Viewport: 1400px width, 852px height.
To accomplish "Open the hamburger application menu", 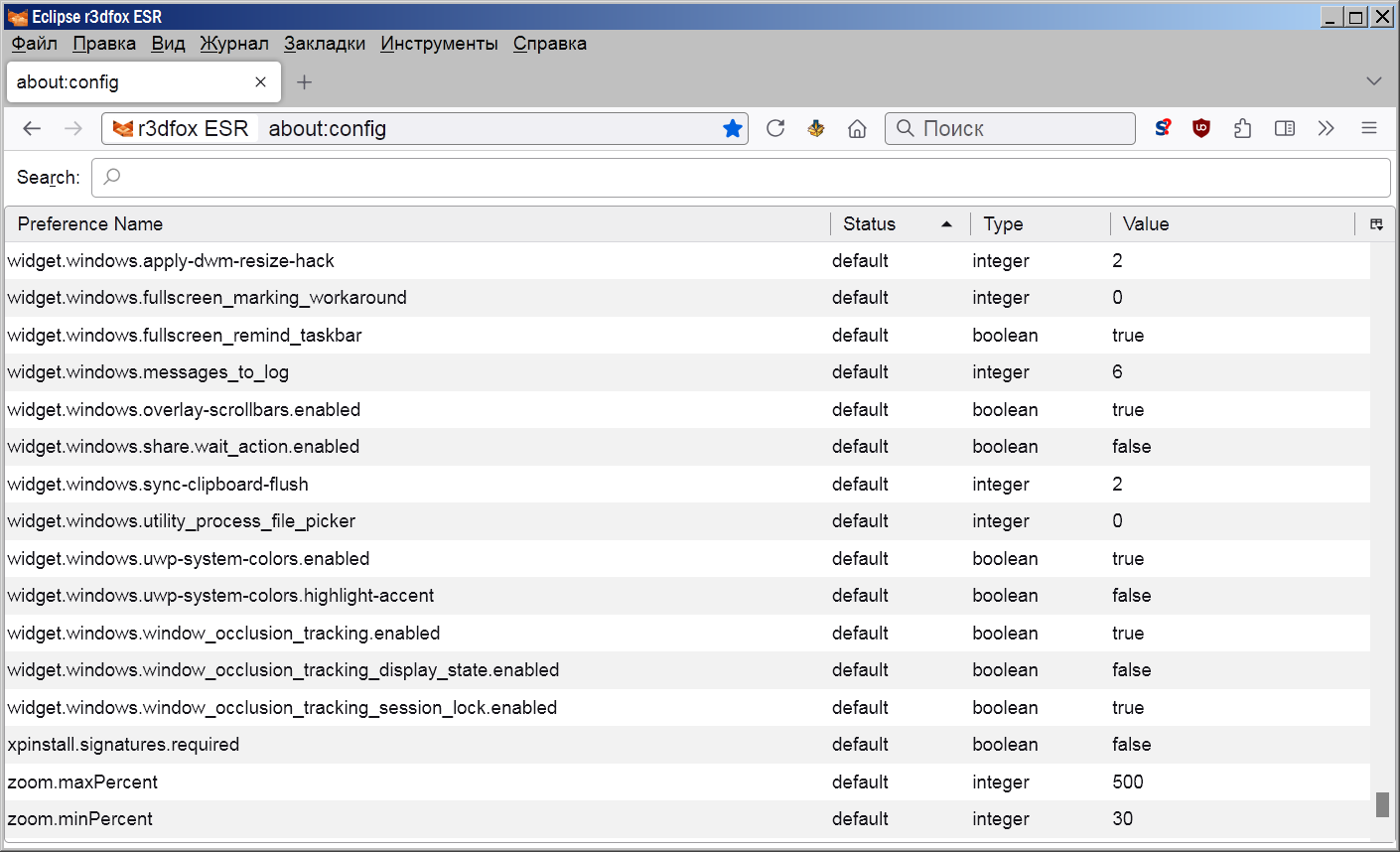I will click(1369, 128).
